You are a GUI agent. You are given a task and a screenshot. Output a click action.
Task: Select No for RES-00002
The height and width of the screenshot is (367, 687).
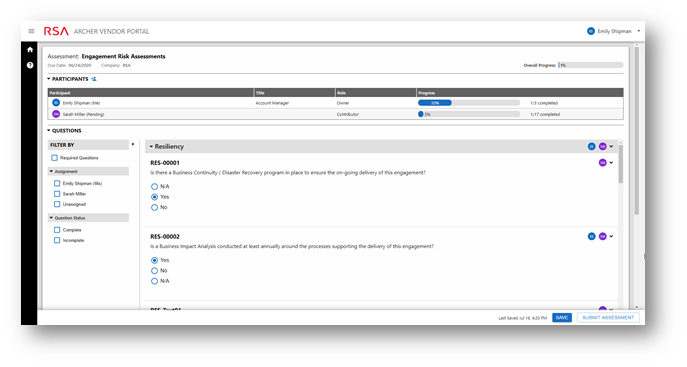pos(154,271)
